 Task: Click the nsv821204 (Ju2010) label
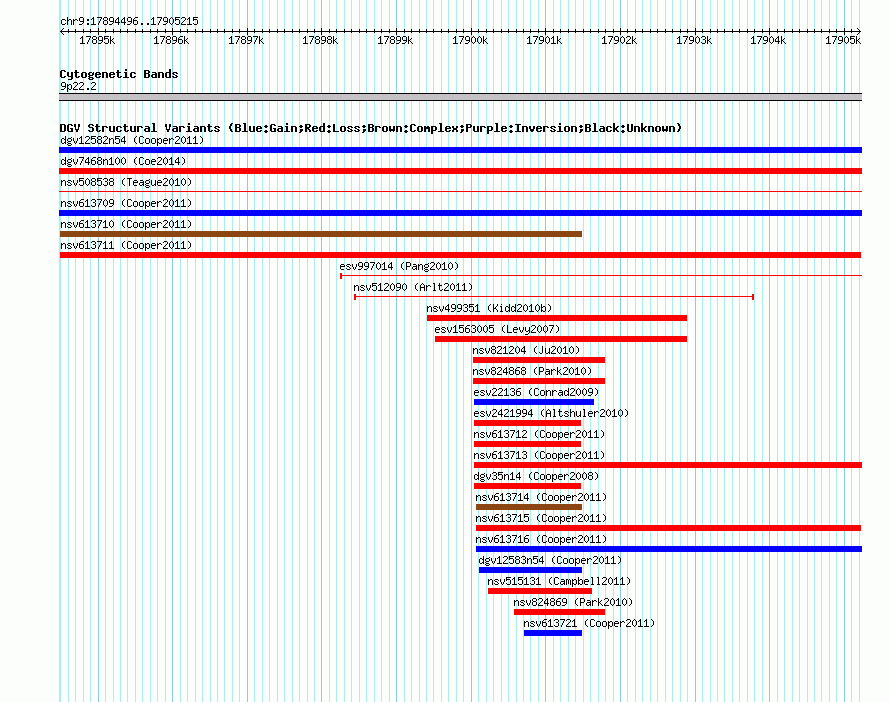(x=526, y=350)
